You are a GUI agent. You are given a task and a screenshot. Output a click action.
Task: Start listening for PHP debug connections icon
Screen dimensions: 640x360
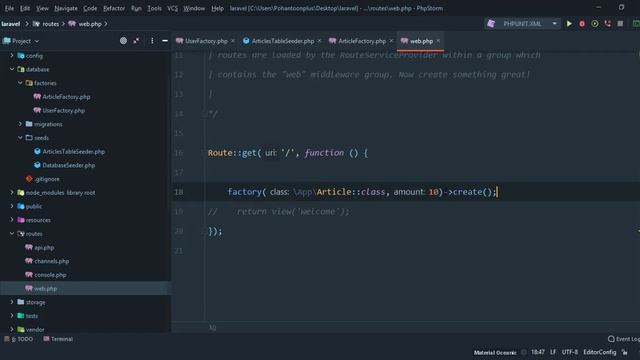(607, 24)
